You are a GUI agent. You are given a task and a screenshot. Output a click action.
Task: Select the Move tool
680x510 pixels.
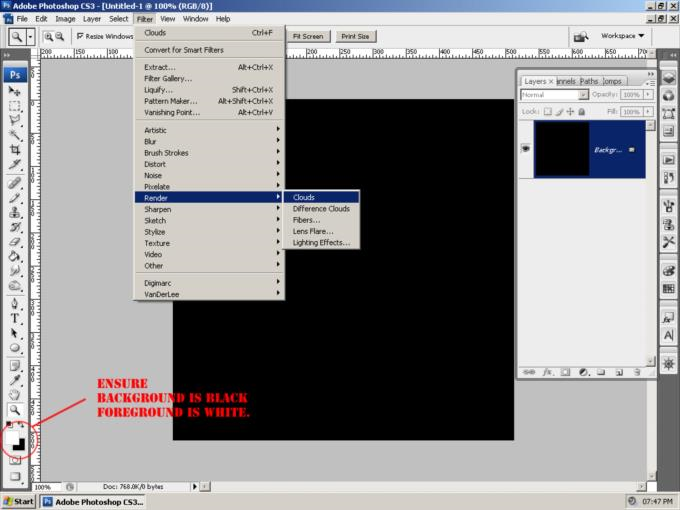coord(15,91)
